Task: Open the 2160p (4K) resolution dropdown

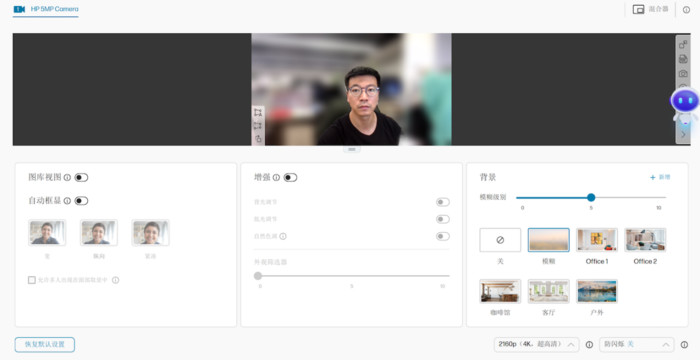Action: pyautogui.click(x=536, y=344)
